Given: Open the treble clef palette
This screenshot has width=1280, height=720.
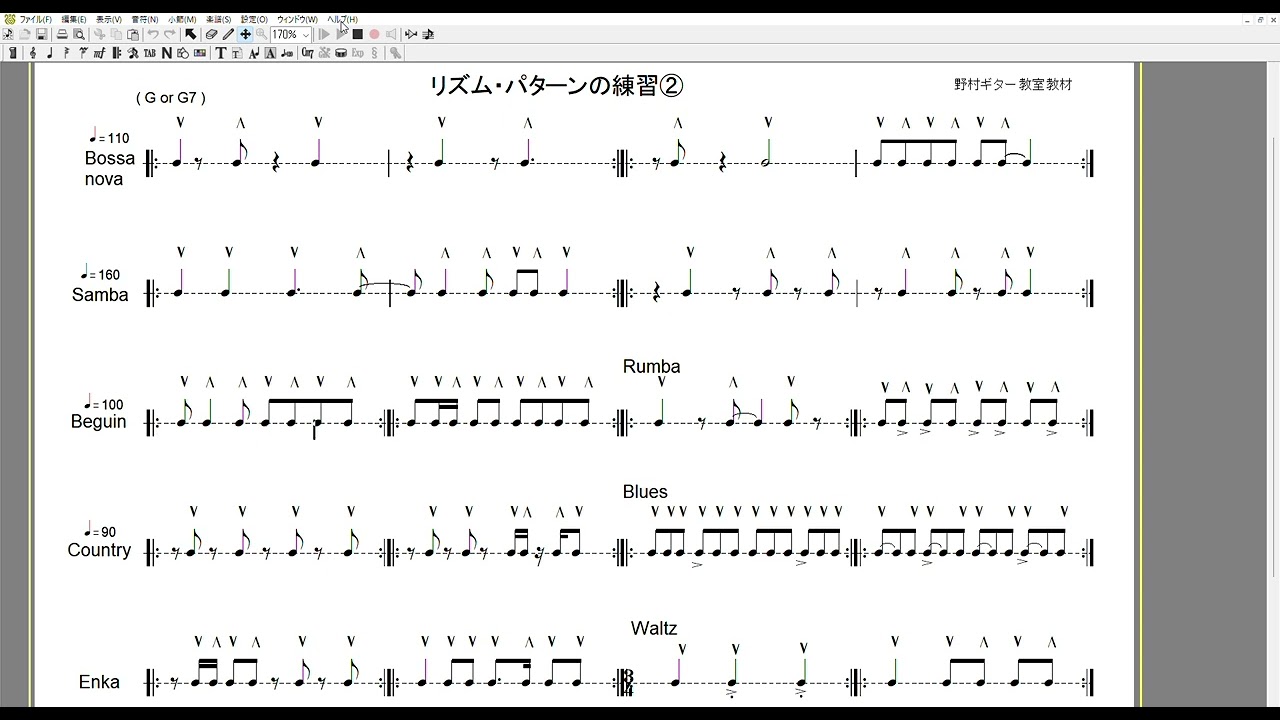Looking at the screenshot, I should tap(33, 53).
